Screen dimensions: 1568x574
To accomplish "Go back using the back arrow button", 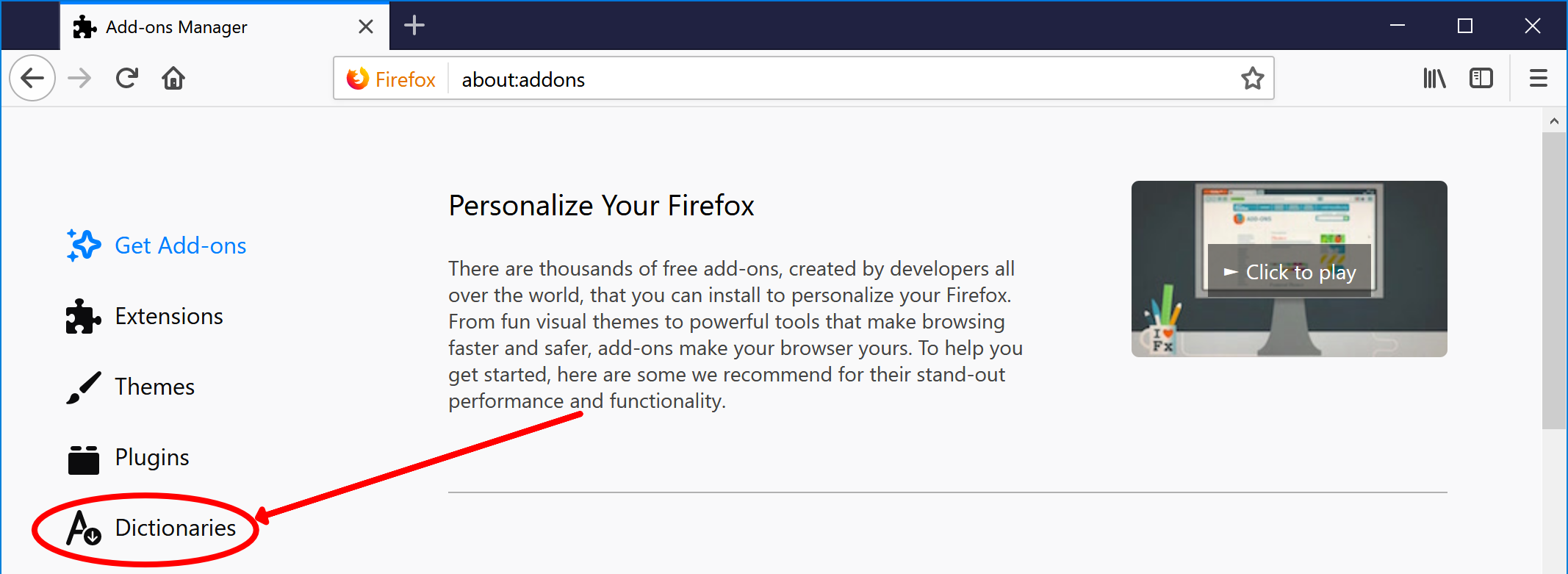I will [x=32, y=78].
